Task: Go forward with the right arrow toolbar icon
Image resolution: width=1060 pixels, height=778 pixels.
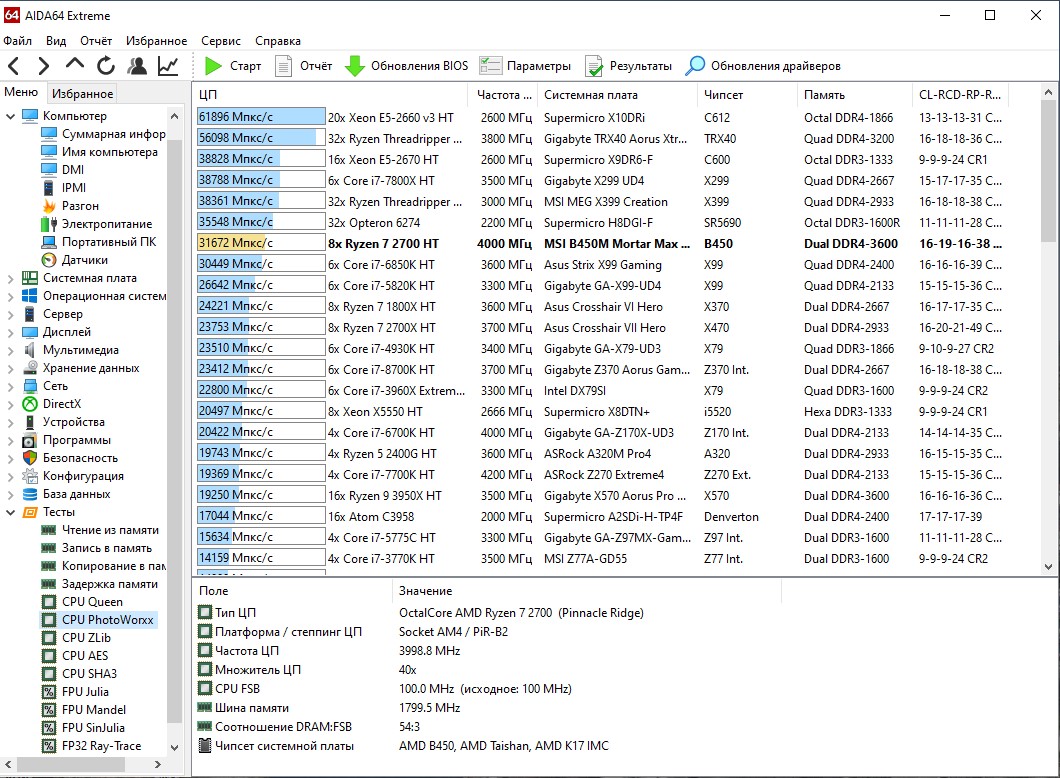Action: [43, 66]
